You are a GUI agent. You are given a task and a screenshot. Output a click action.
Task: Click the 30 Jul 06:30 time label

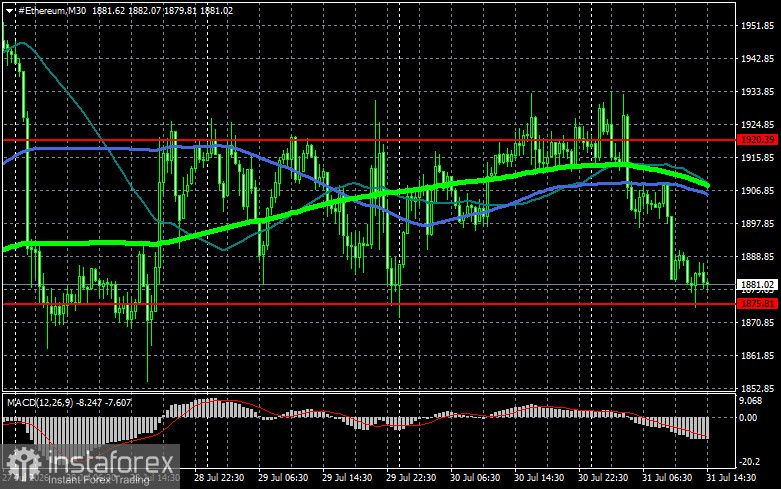pyautogui.click(x=475, y=478)
